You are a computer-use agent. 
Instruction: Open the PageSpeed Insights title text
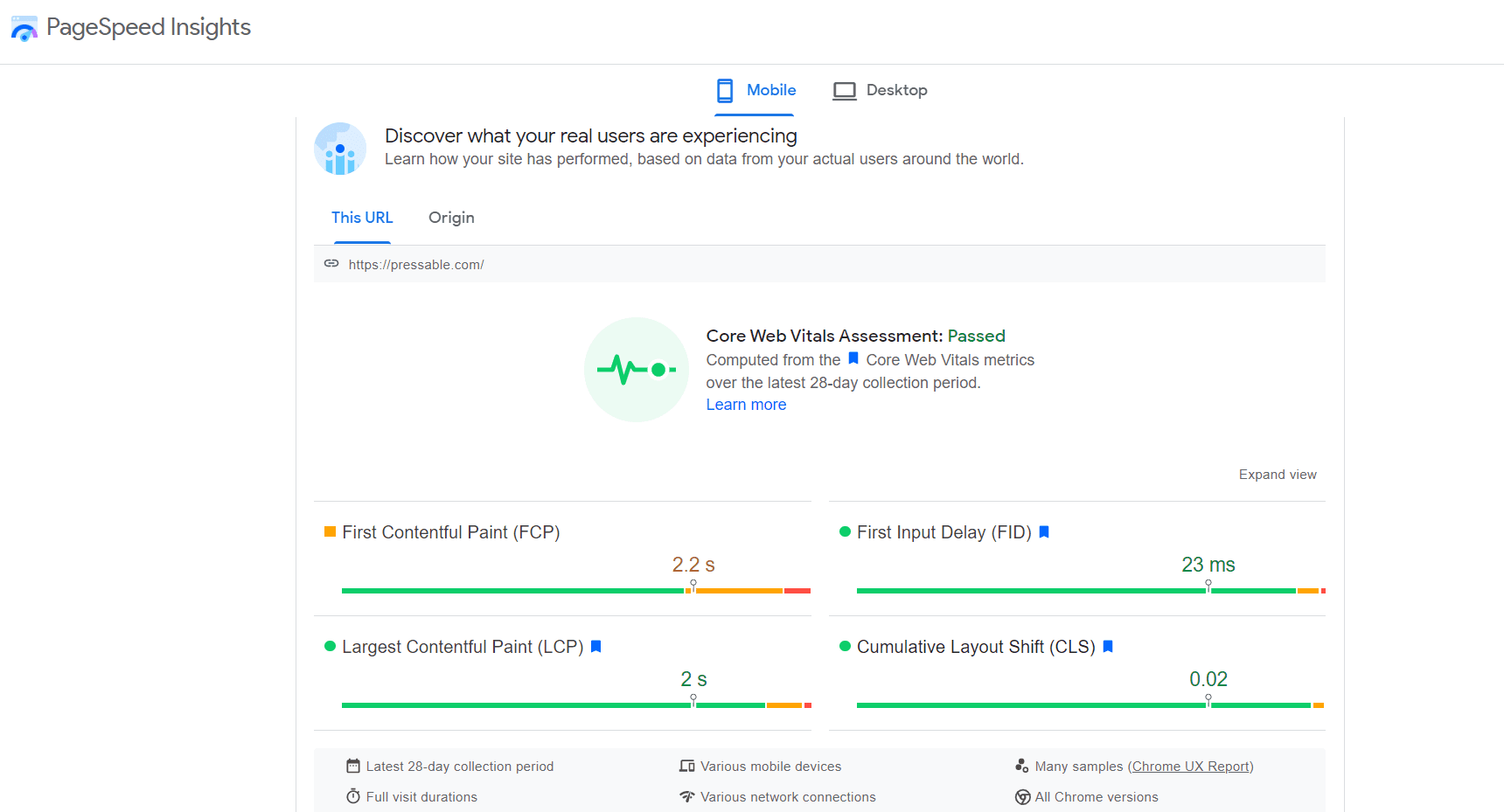149,27
